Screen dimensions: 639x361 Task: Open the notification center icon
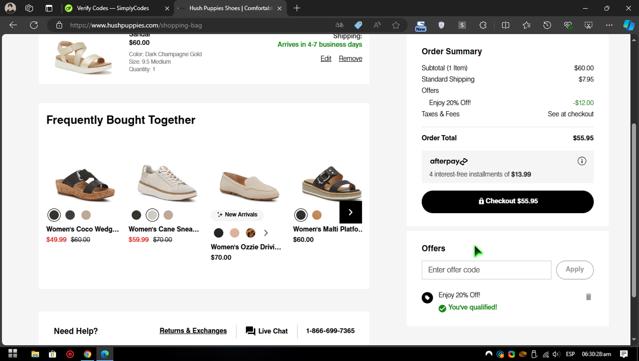(624, 354)
